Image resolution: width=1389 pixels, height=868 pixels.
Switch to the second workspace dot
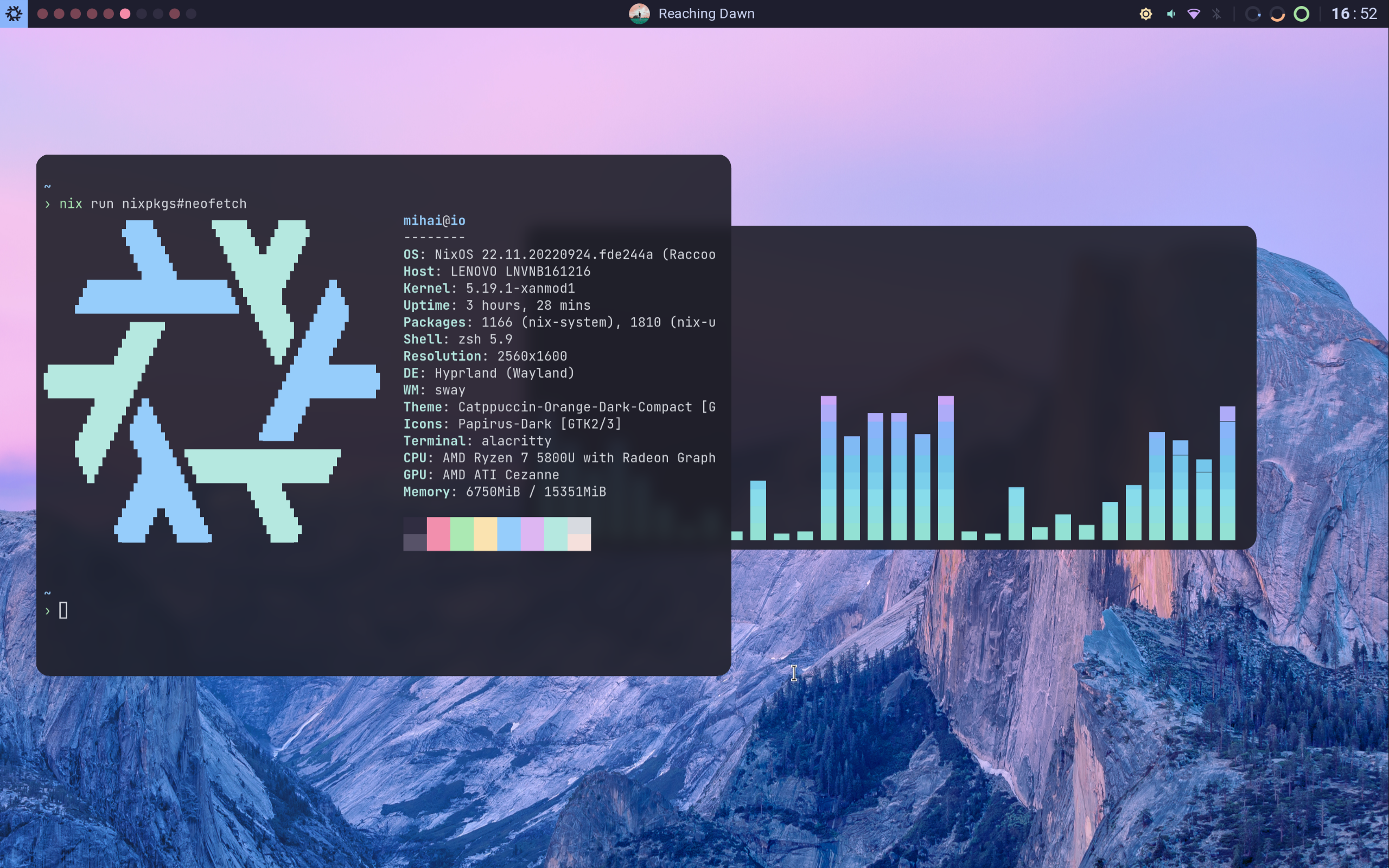59,14
